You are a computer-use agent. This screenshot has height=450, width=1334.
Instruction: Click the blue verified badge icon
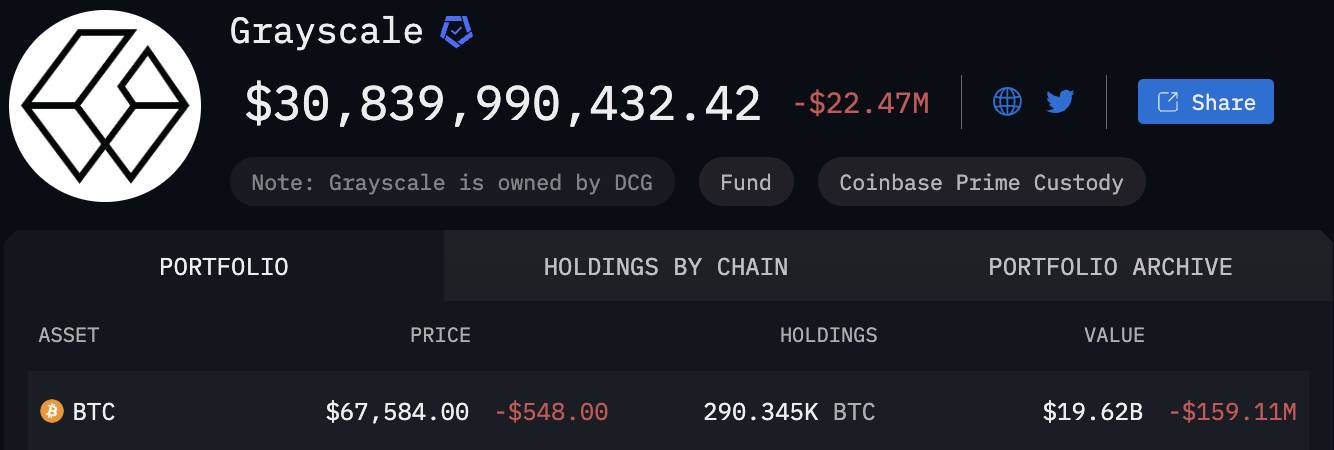tap(457, 32)
